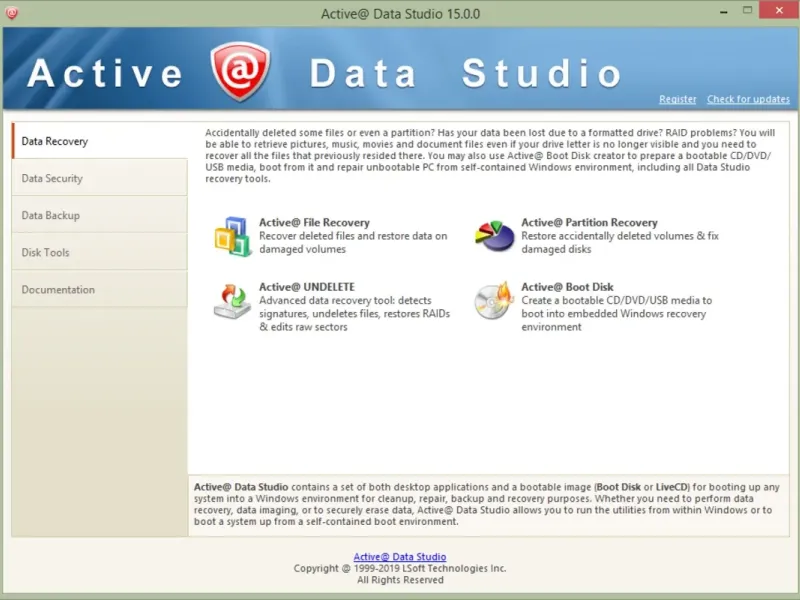The height and width of the screenshot is (600, 800).
Task: Click the "All Rights Reserved" text
Action: (x=400, y=580)
